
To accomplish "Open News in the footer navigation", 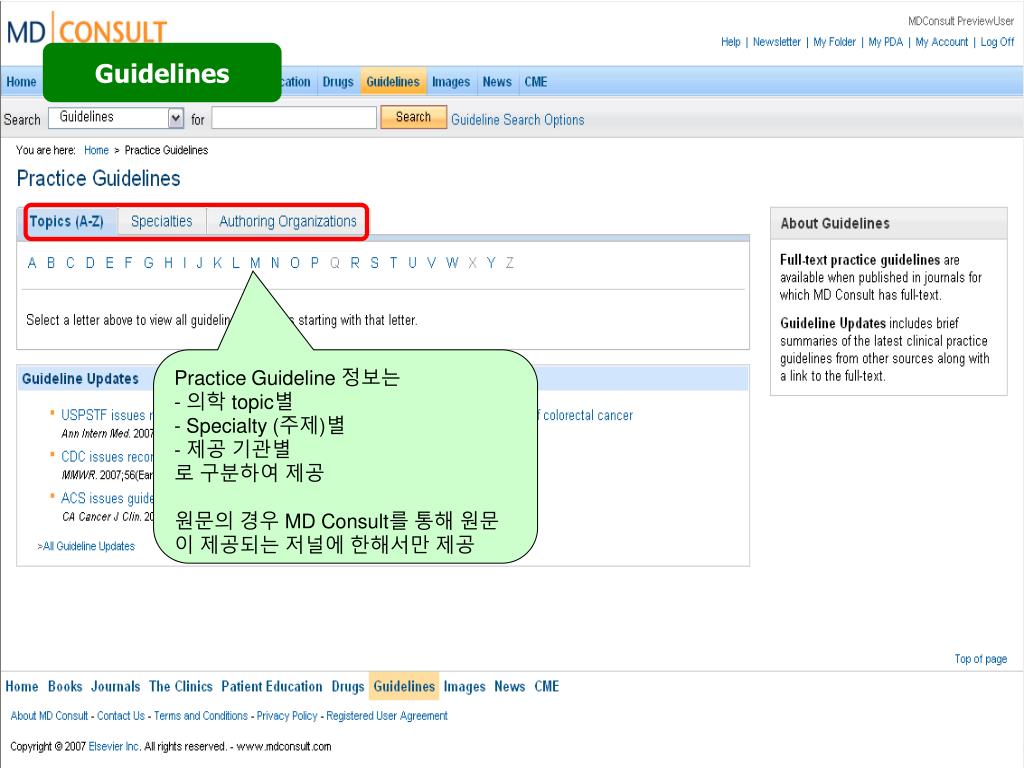I will click(x=509, y=686).
